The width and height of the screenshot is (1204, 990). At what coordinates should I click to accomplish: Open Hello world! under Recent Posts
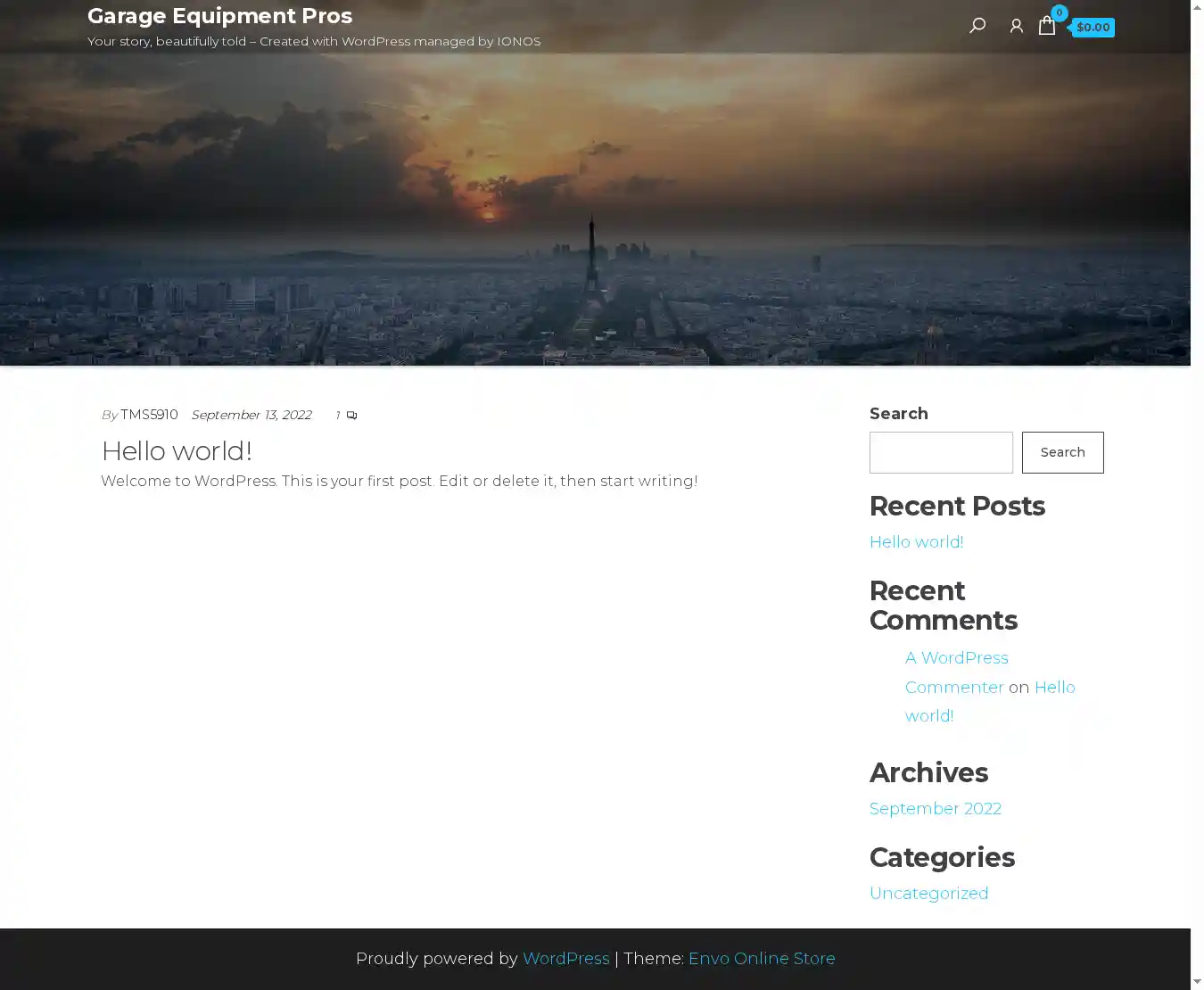coord(916,542)
